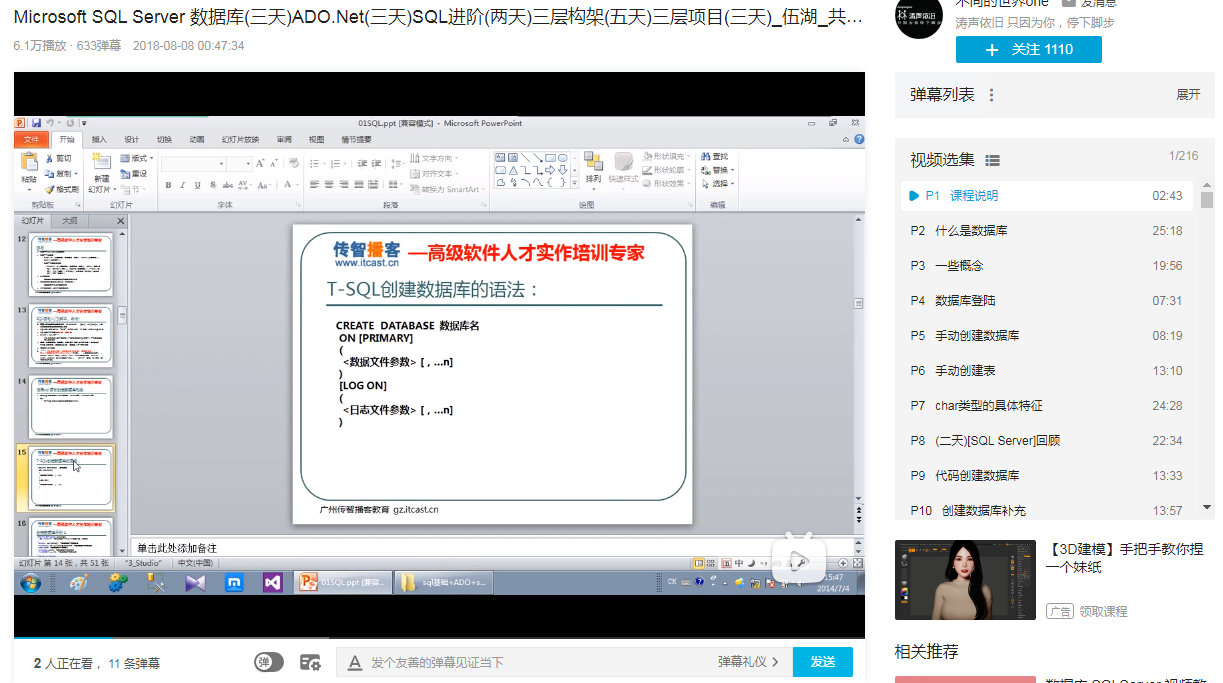Play P7 char类型的具体特征 from the playlist

(x=1047, y=406)
